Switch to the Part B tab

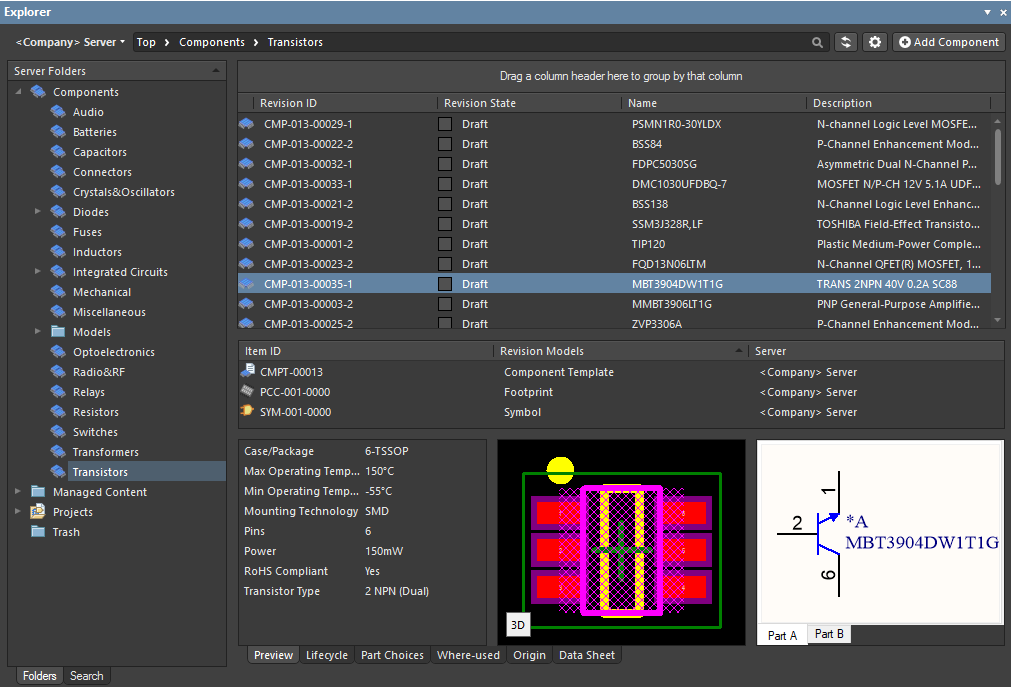tap(828, 633)
